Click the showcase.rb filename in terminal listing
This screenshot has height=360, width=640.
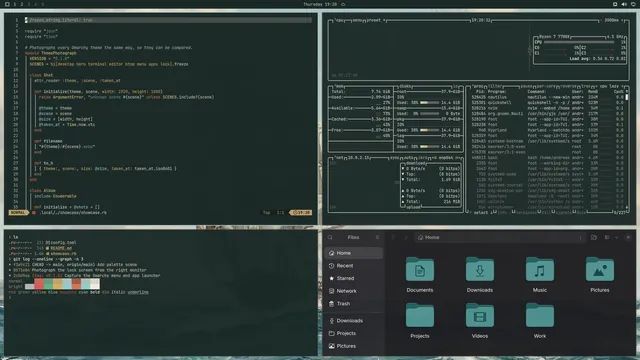pos(64,253)
